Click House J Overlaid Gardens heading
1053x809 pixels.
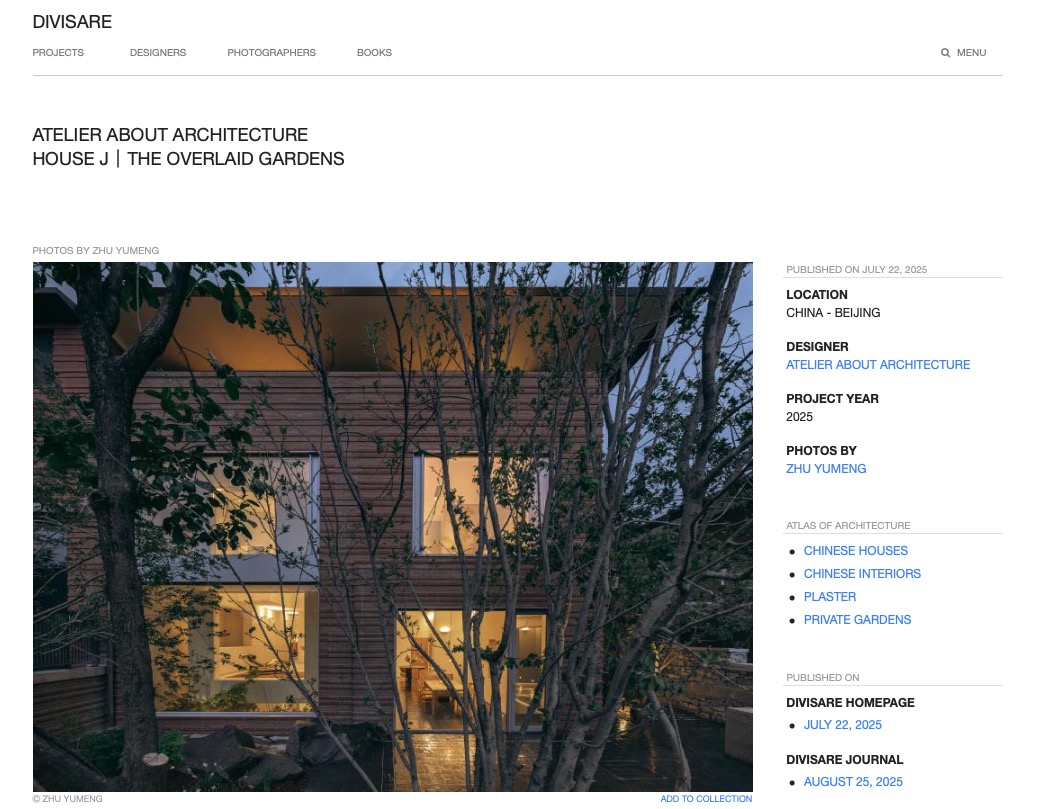pyautogui.click(x=188, y=158)
